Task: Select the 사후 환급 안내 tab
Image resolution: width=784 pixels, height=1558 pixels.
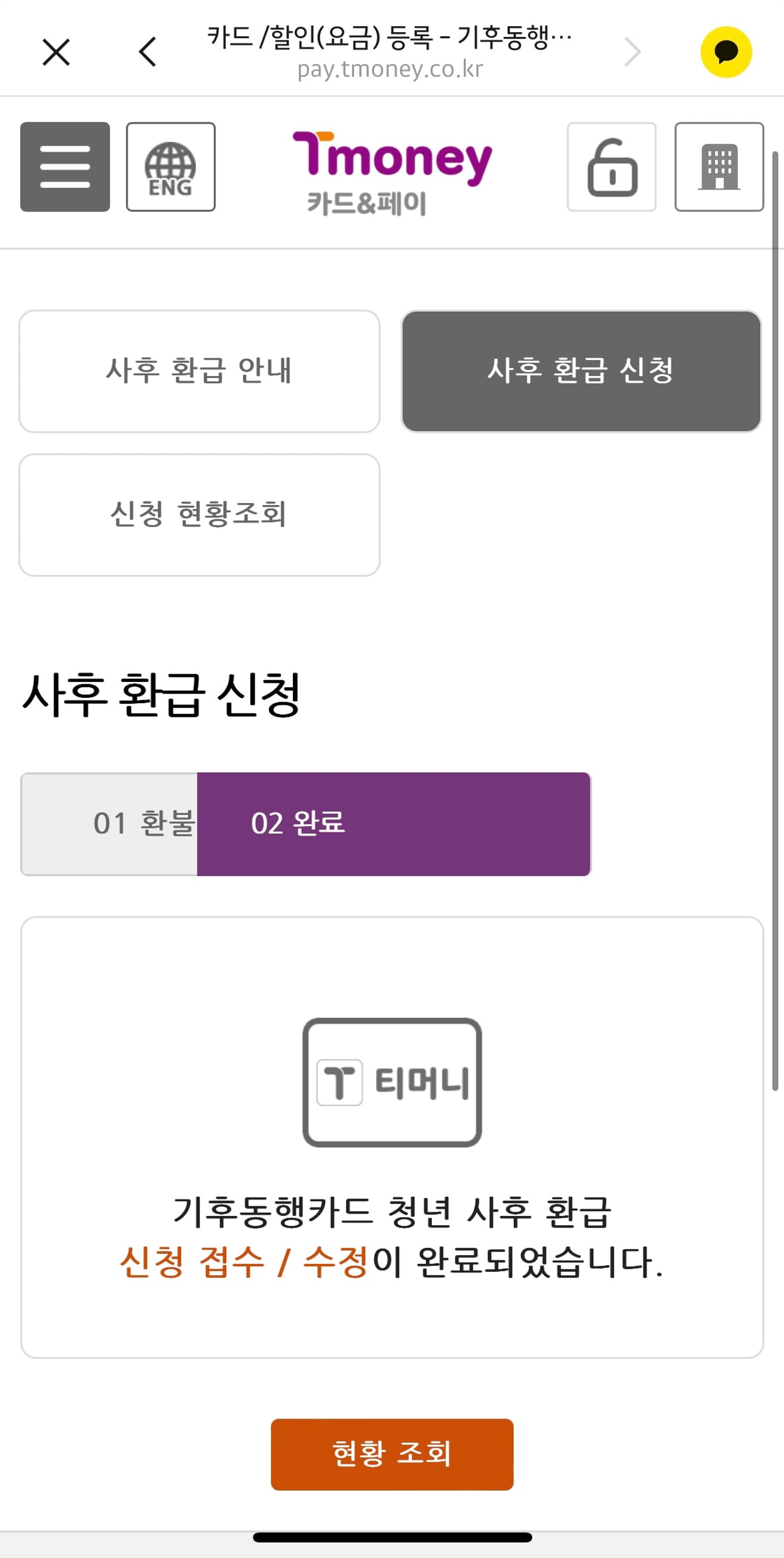Action: click(200, 371)
